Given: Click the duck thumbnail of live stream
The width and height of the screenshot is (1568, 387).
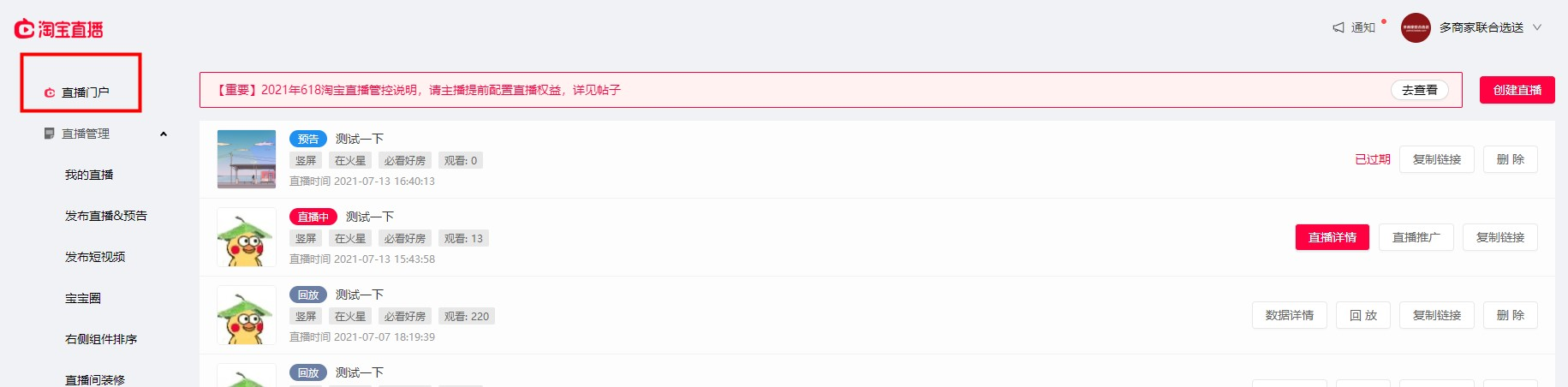Looking at the screenshot, I should point(247,237).
